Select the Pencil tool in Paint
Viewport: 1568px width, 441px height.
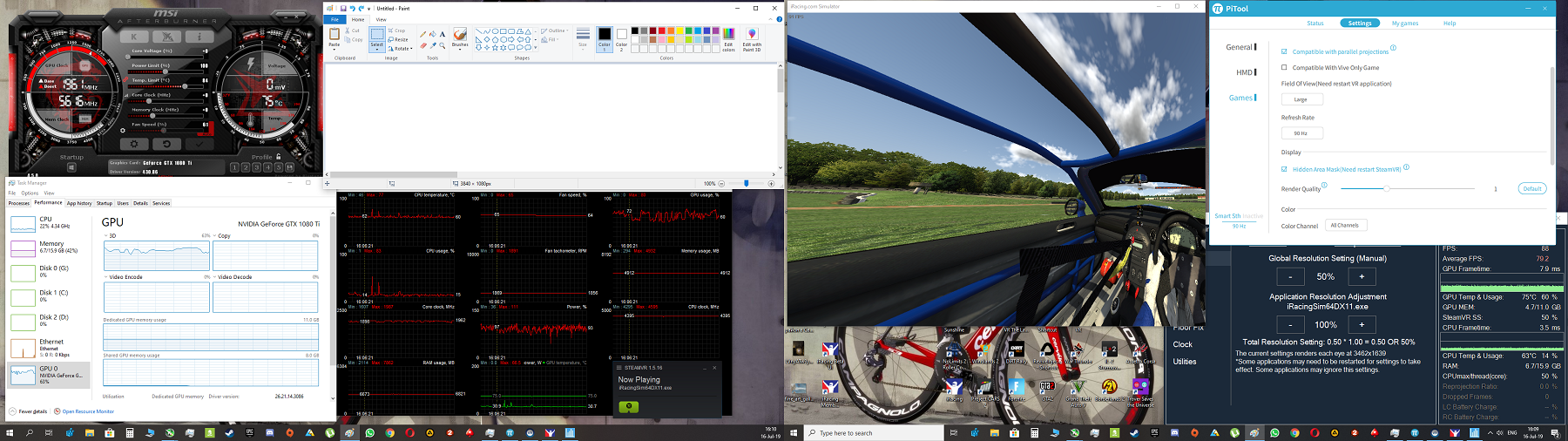pyautogui.click(x=422, y=35)
